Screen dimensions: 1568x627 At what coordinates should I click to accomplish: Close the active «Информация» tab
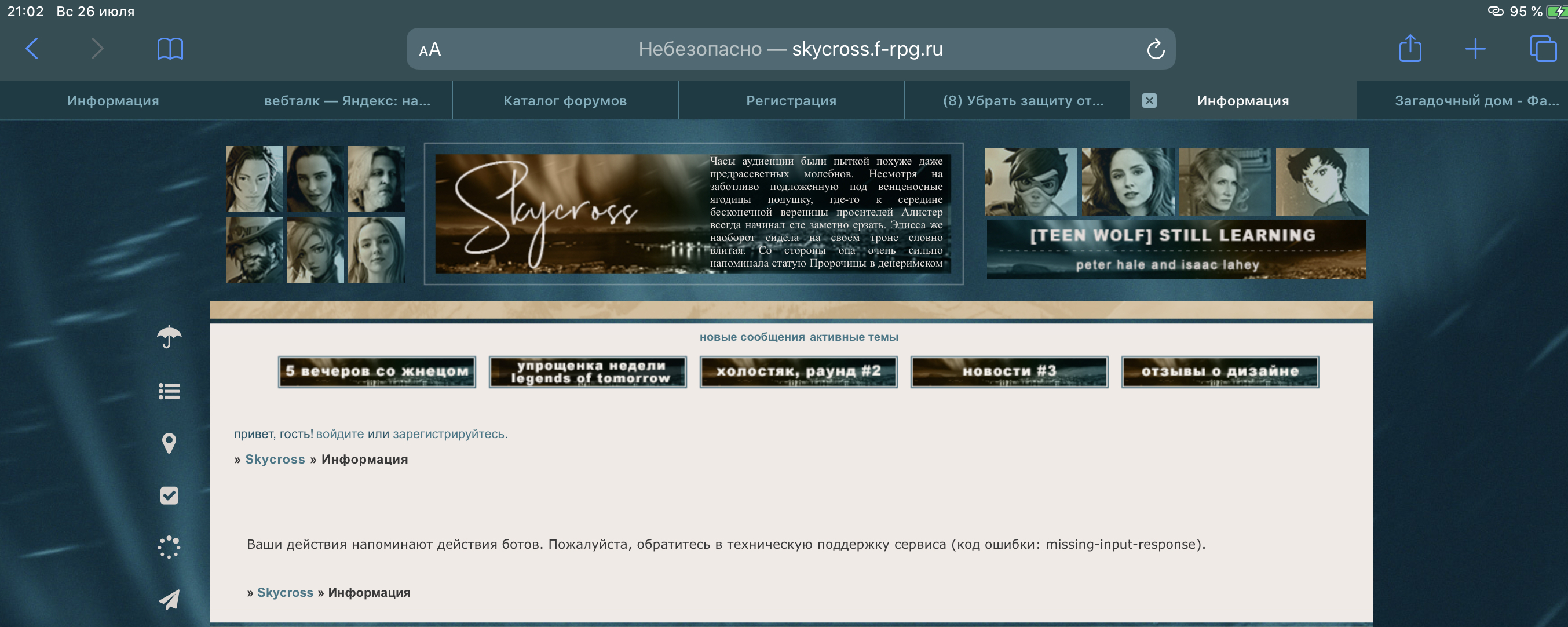point(1149,100)
